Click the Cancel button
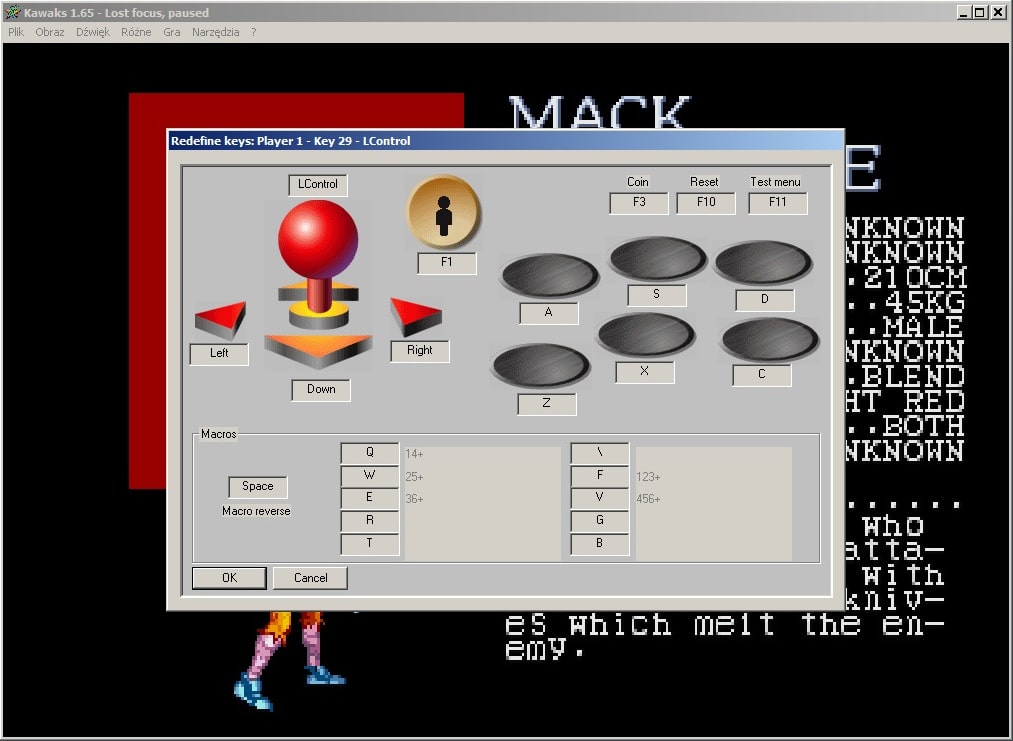 [310, 577]
